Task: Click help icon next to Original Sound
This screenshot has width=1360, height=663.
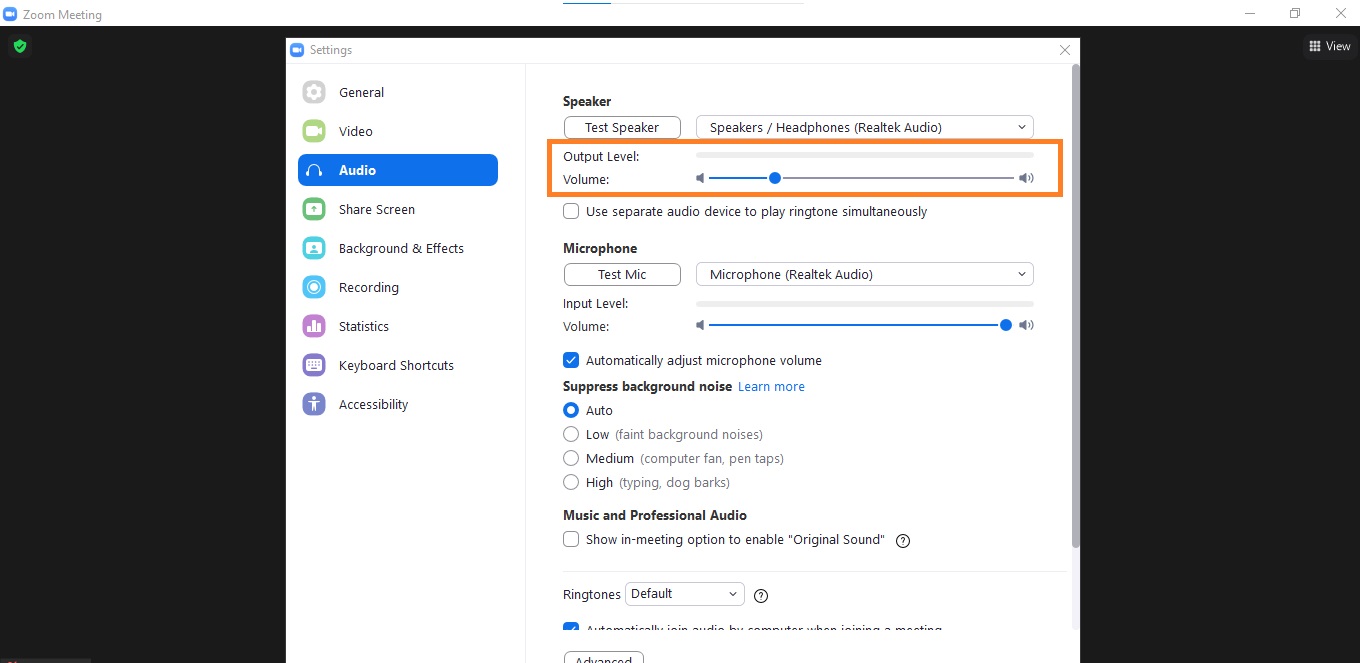Action: click(x=903, y=541)
